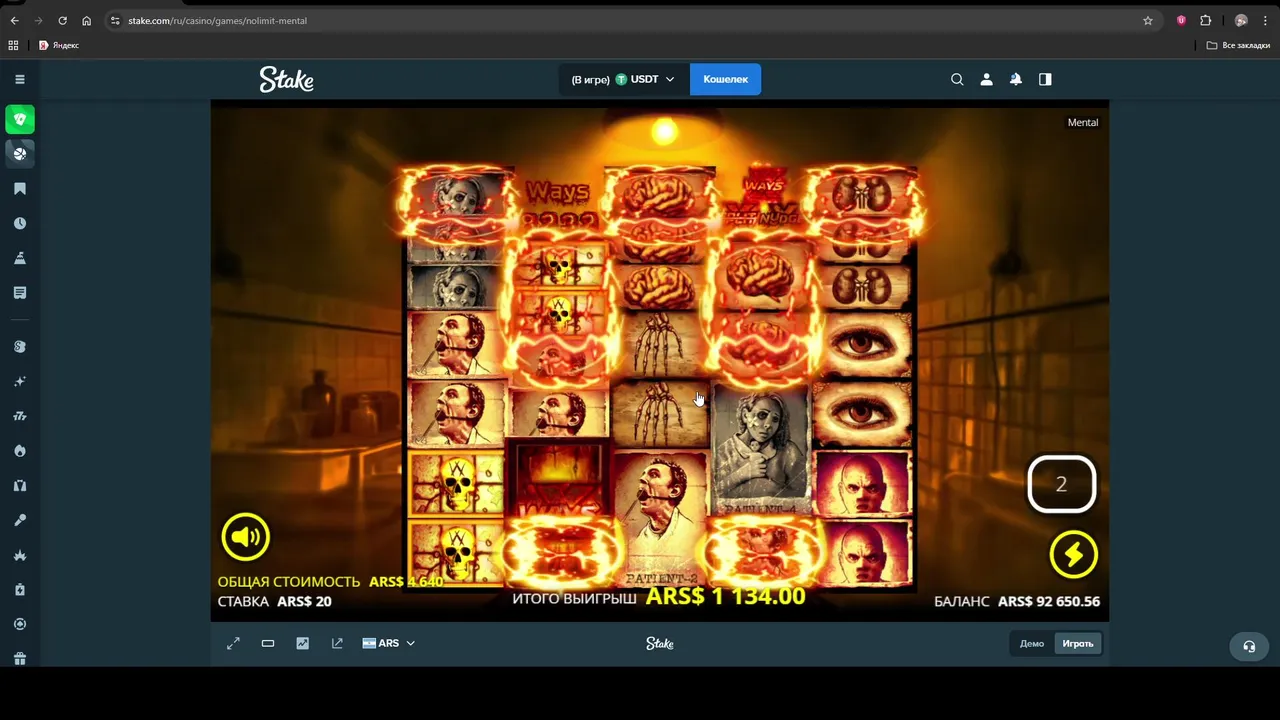Viewport: 1280px width, 720px height.
Task: Open live statistics chart icon
Action: (303, 643)
